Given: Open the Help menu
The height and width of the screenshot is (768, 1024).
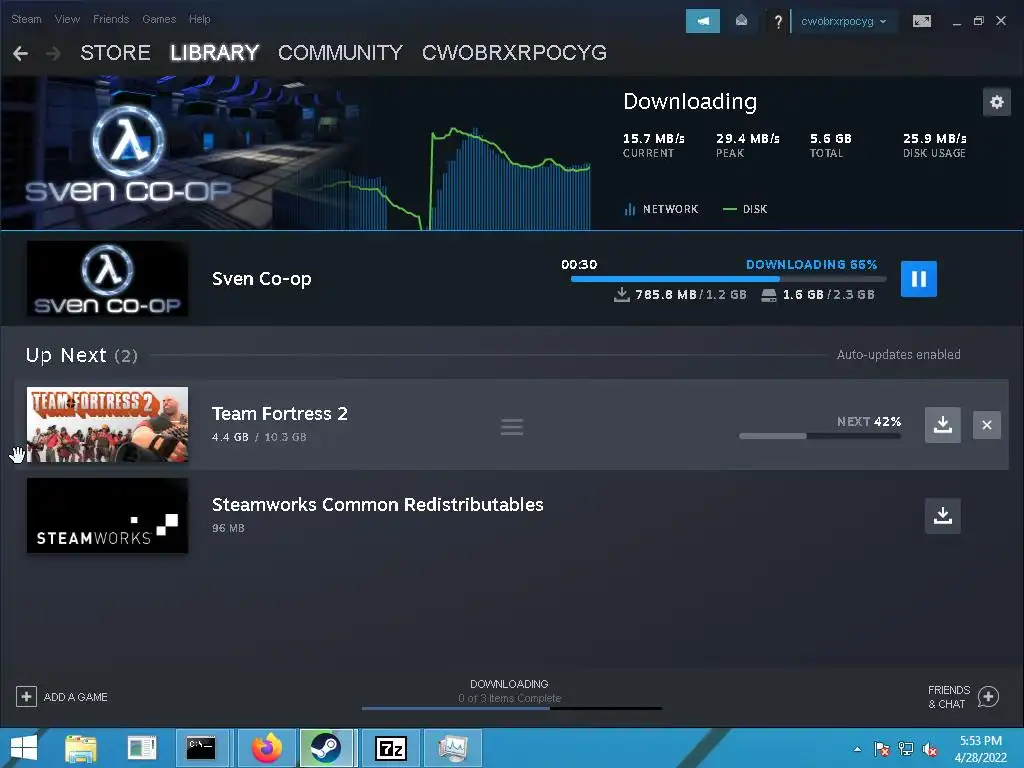Looking at the screenshot, I should point(200,19).
